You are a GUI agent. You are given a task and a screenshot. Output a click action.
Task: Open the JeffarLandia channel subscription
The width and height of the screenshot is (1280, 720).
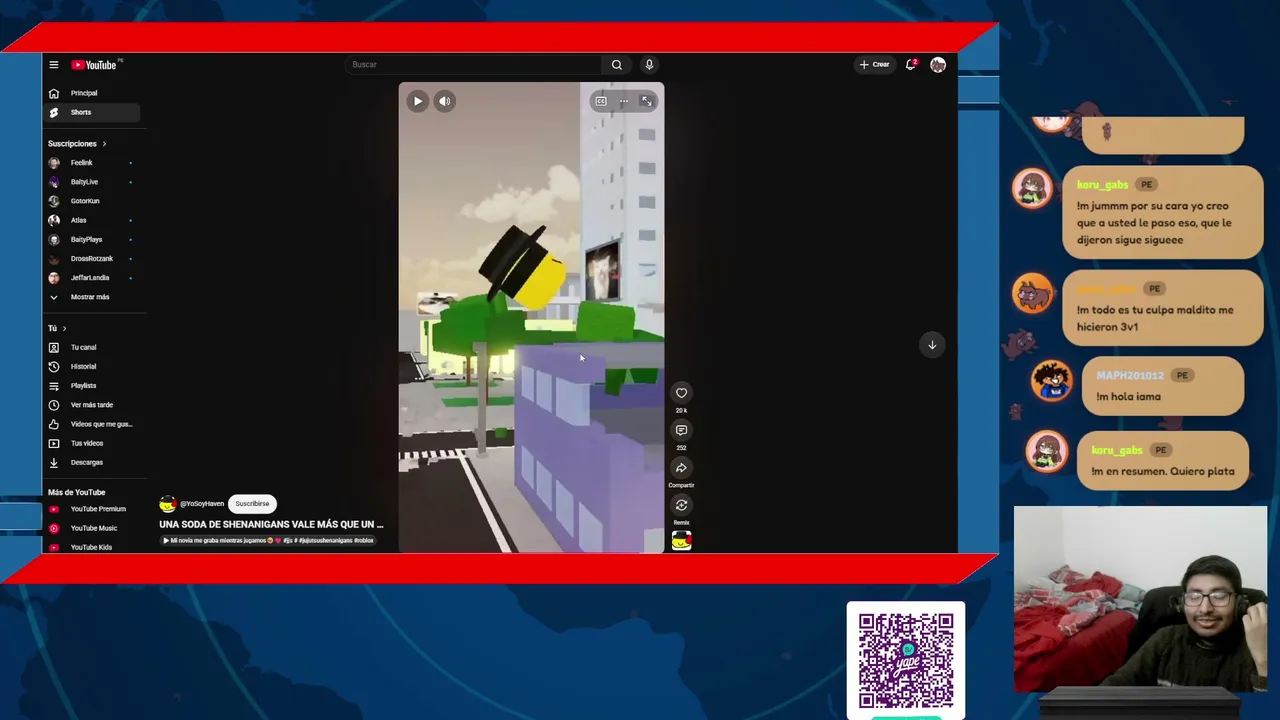pyautogui.click(x=92, y=278)
